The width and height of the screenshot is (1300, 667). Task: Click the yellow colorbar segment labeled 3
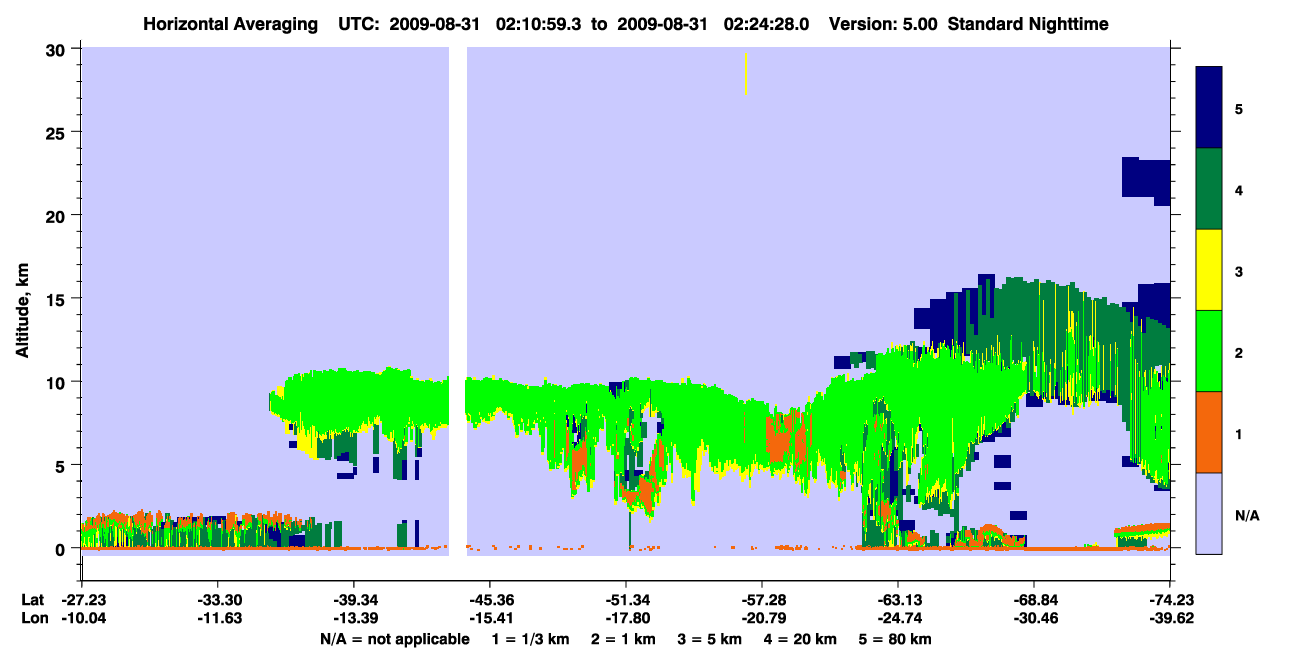coord(1209,270)
